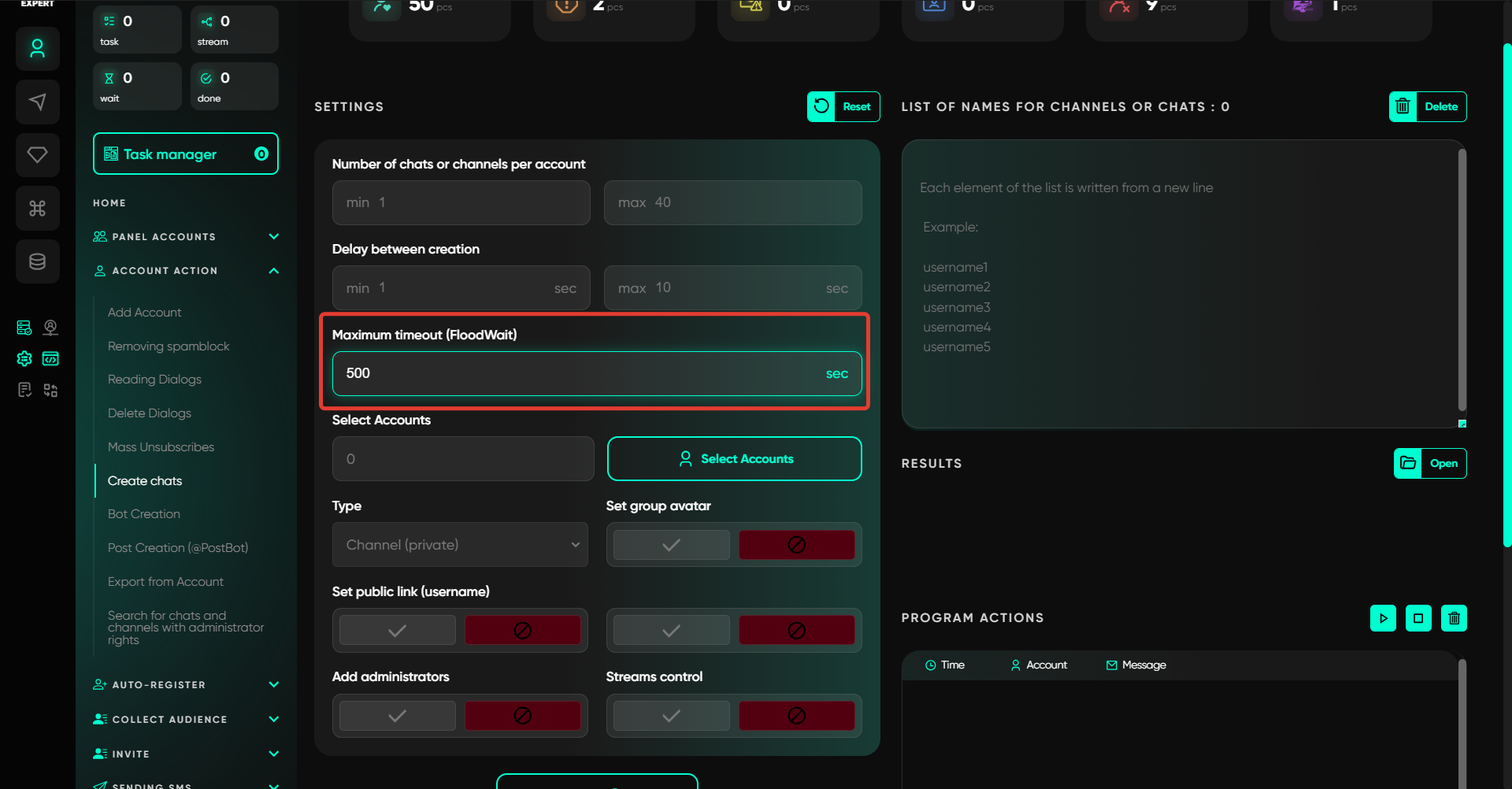This screenshot has width=1512, height=789.
Task: Enable the Set group avatar checkmark
Action: [x=671, y=545]
